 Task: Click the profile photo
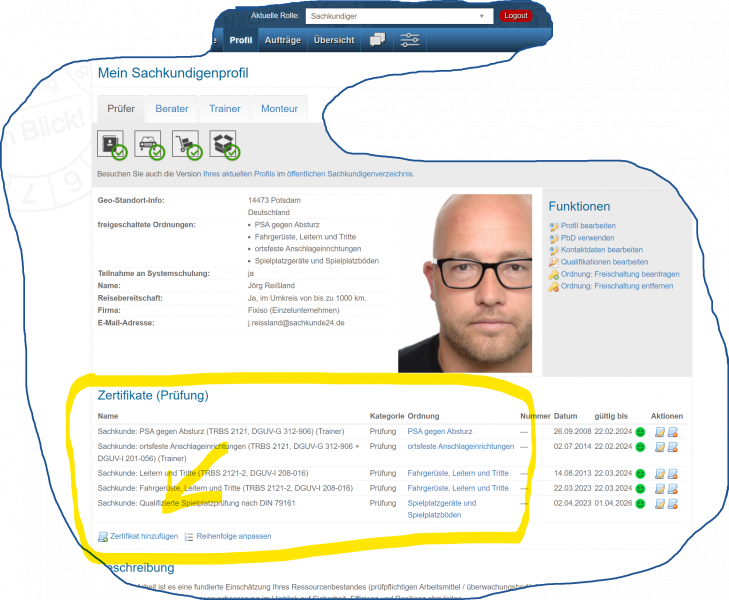(x=465, y=284)
